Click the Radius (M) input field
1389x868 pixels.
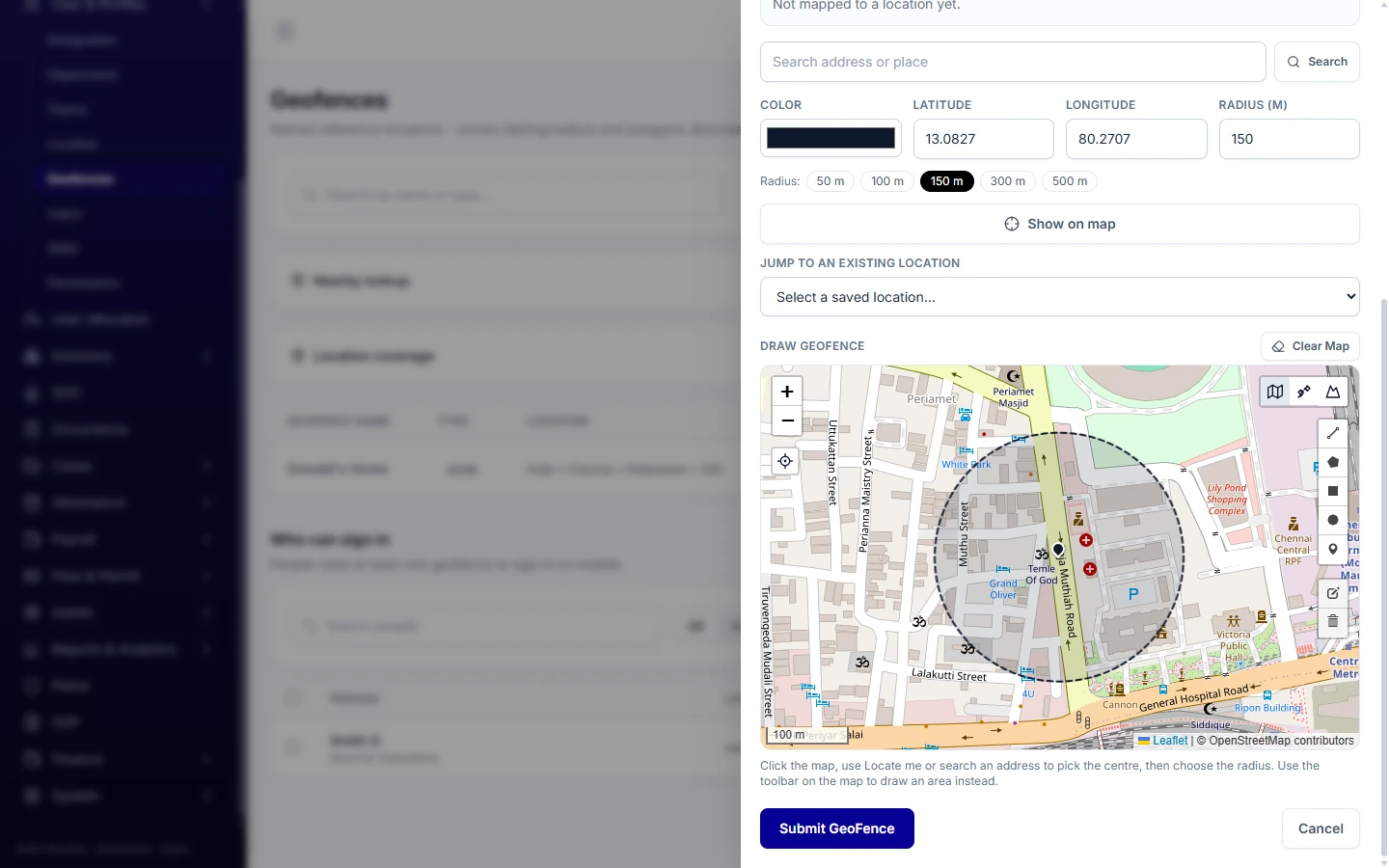[1290, 139]
